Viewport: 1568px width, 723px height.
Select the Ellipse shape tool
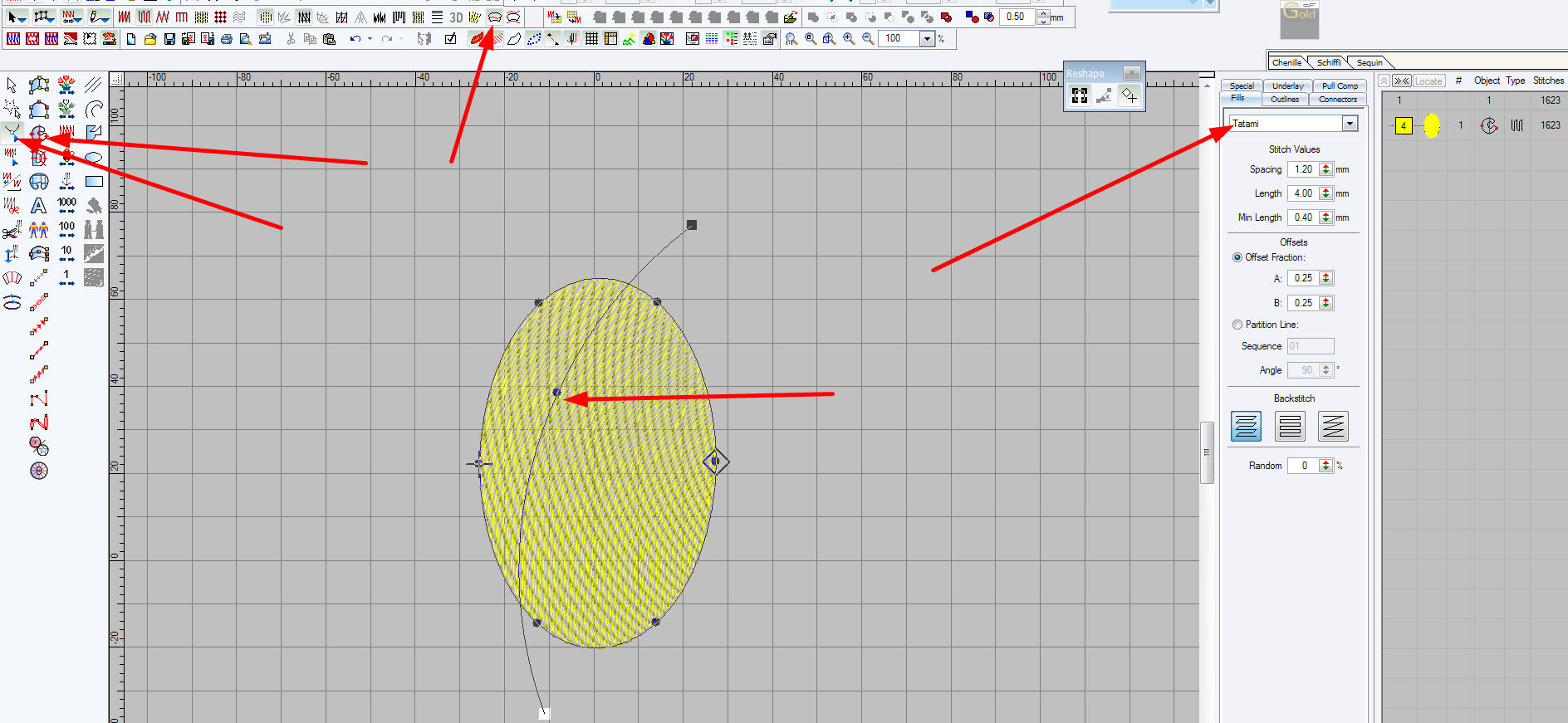[94, 157]
